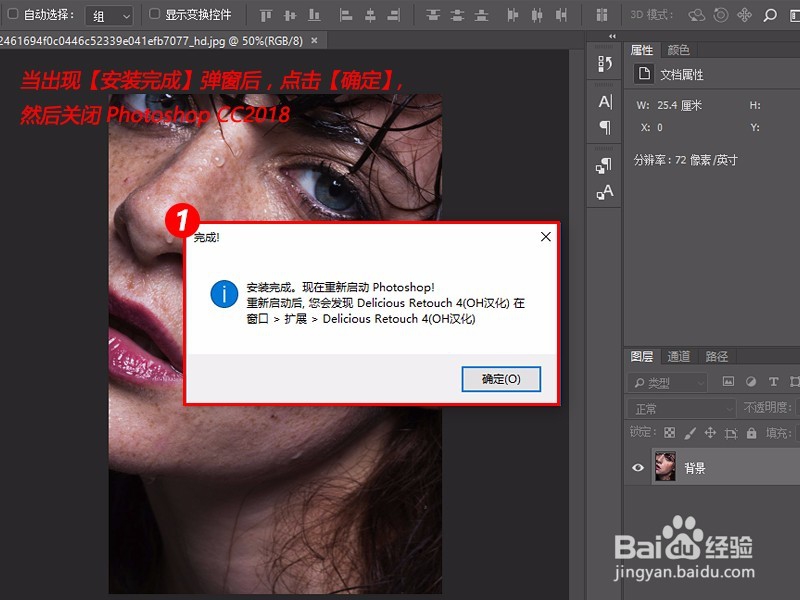
Task: Click the X: 0 position field
Action: coord(660,128)
